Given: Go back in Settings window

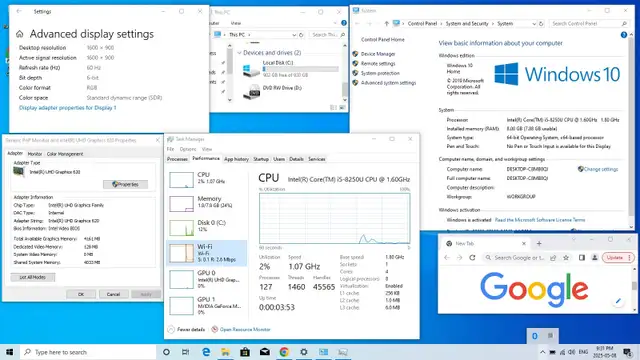Looking at the screenshot, I should tap(19, 11).
